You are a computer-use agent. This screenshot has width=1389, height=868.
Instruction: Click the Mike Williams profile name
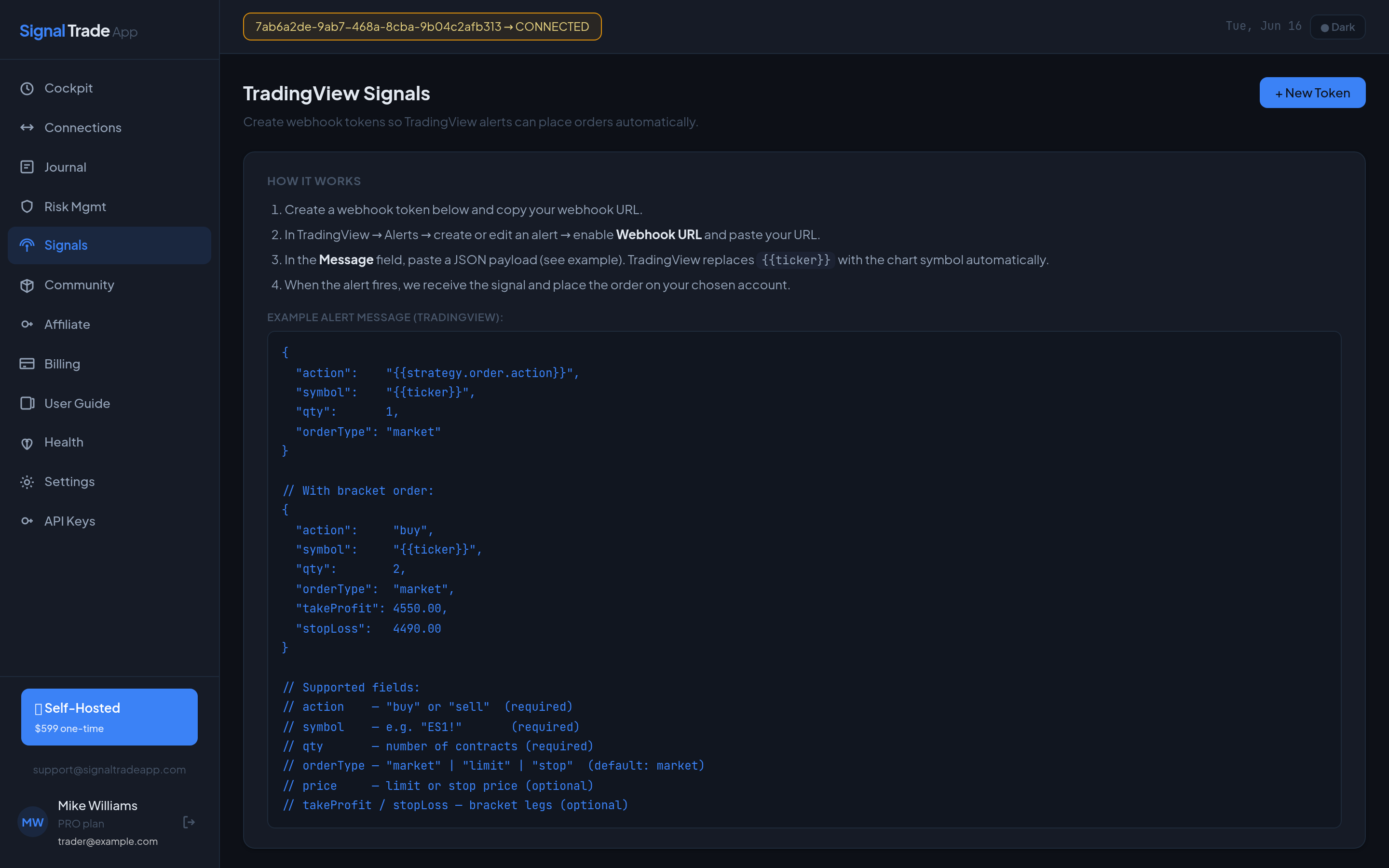coord(97,805)
